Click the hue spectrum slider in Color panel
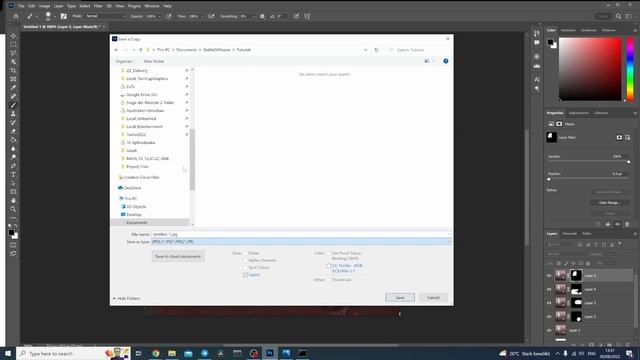Image resolution: width=640 pixels, height=360 pixels. (630, 69)
